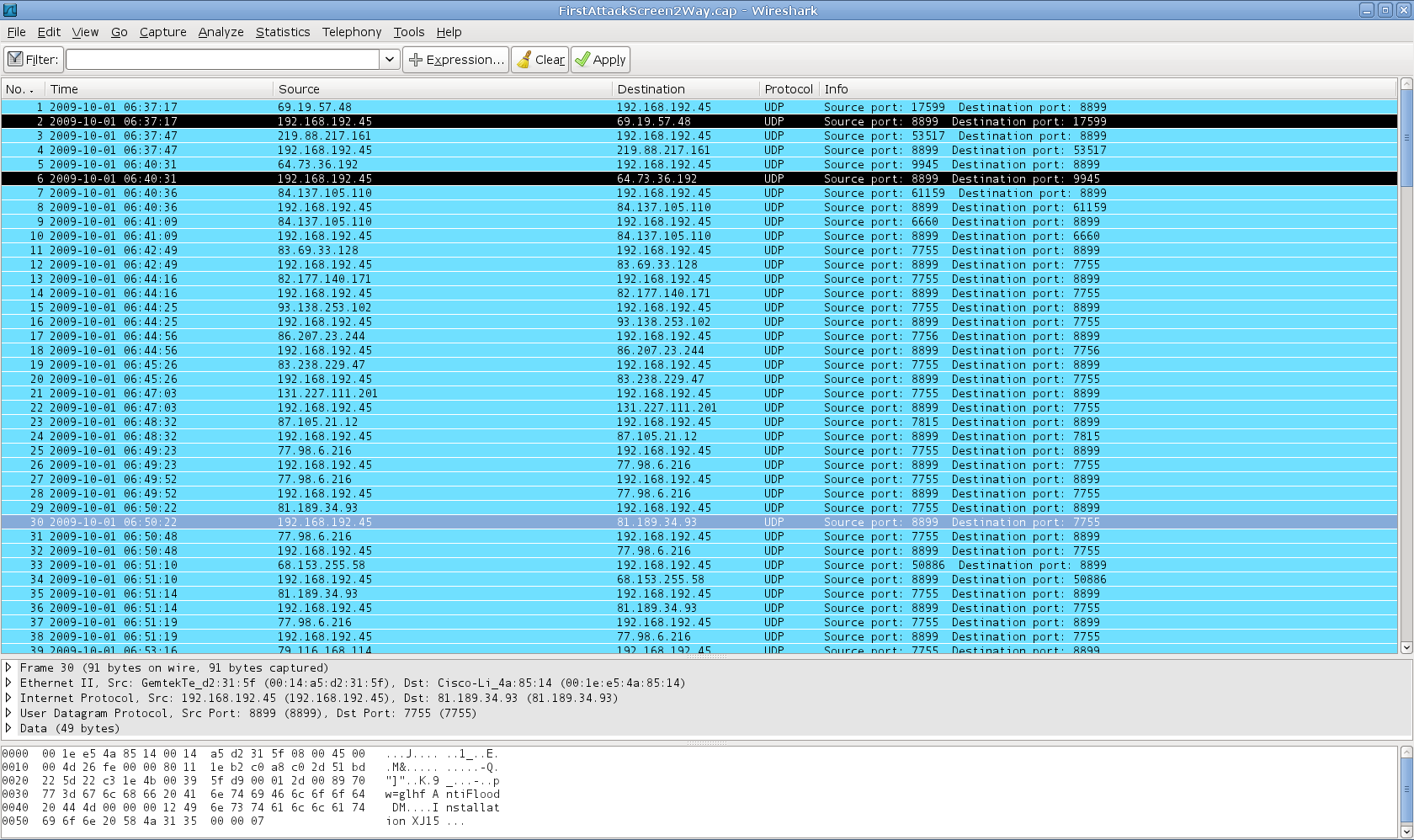Expand the Ethernet II details node
The width and height of the screenshot is (1414, 840).
tap(9, 683)
